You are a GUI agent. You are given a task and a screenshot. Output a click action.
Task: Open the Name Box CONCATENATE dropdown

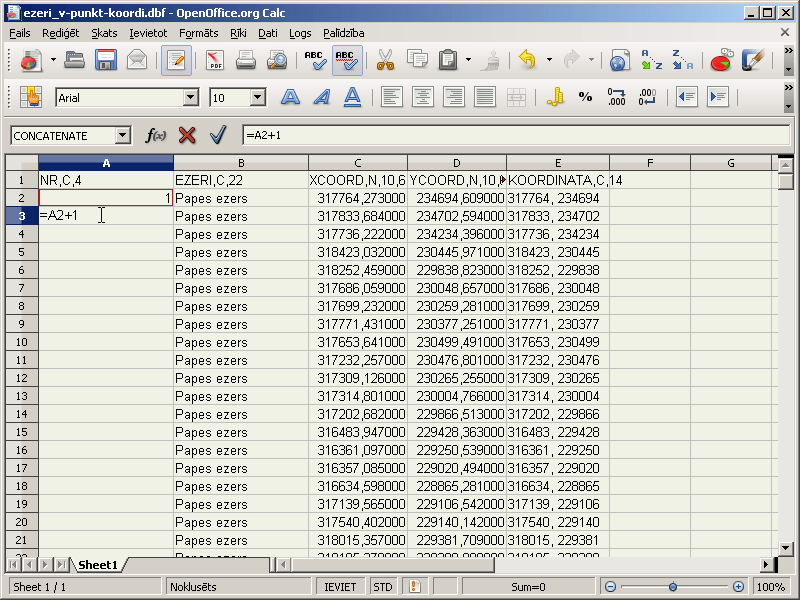(x=122, y=136)
